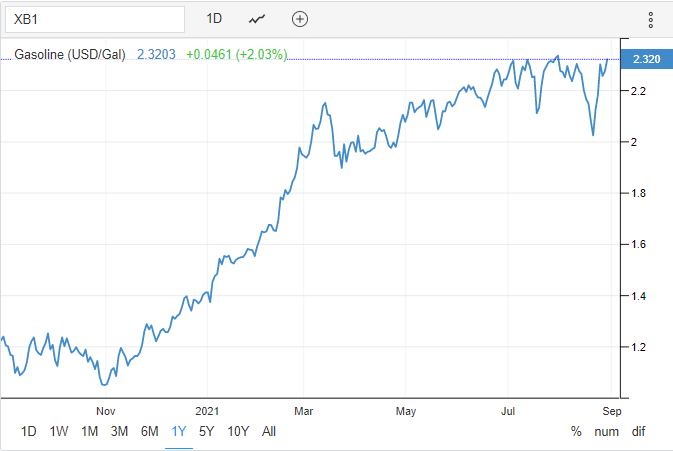Click the plus icon to add comparison
Image resolution: width=673 pixels, height=451 pixels.
[300, 19]
